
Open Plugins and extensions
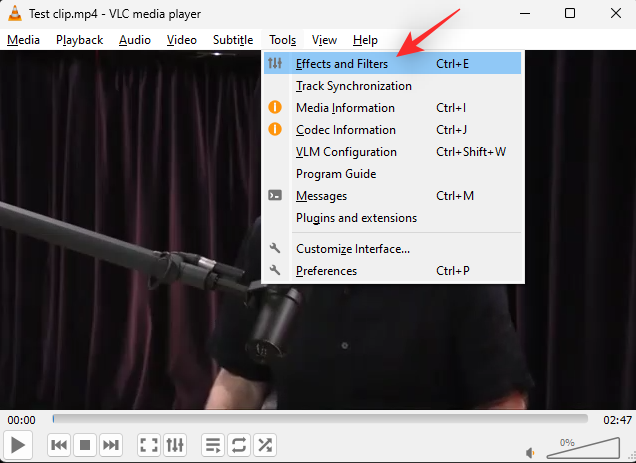click(392, 218)
